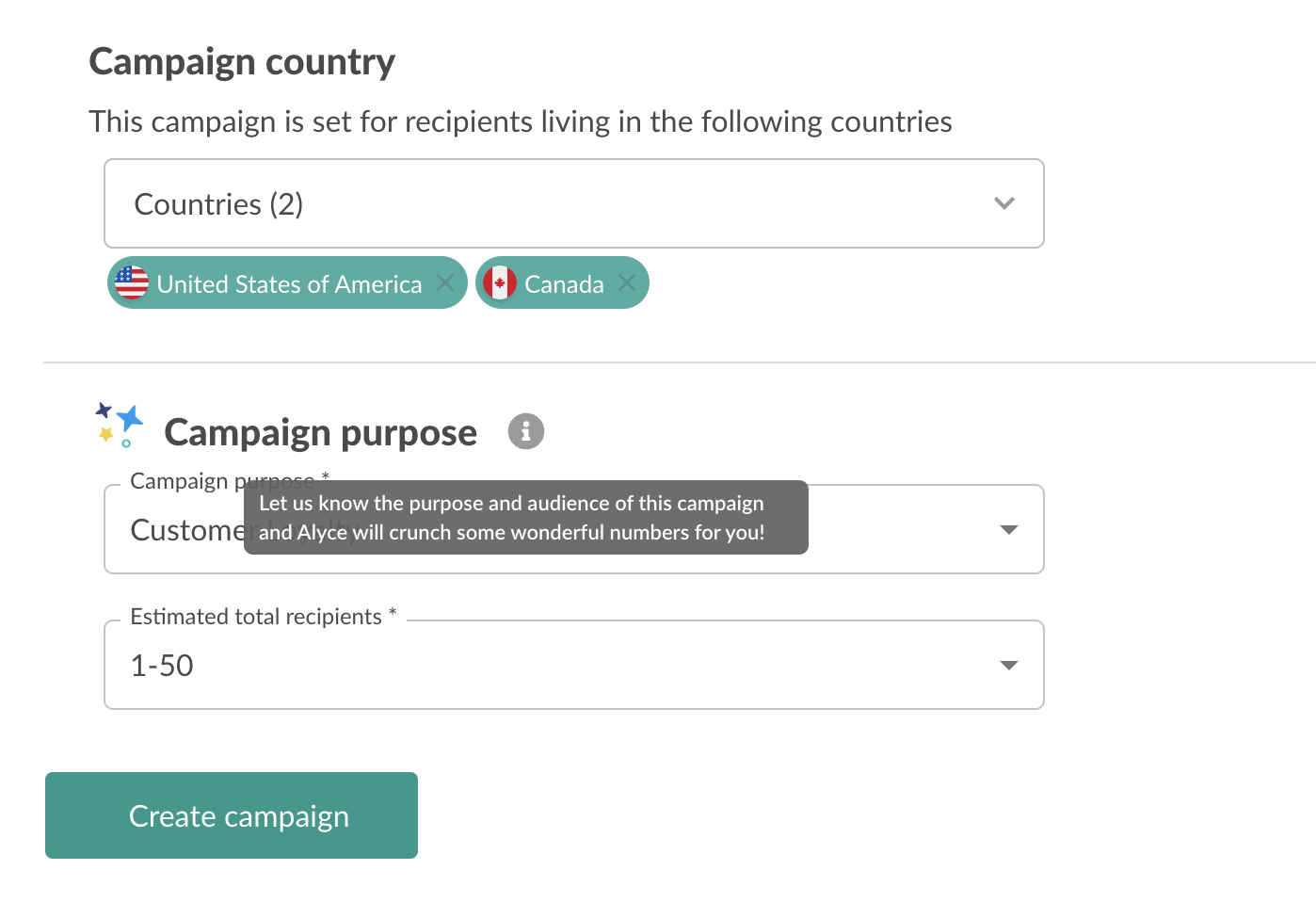Viewport: 1316px width, 902px height.
Task: Remove the Canada country chip
Action: point(627,282)
